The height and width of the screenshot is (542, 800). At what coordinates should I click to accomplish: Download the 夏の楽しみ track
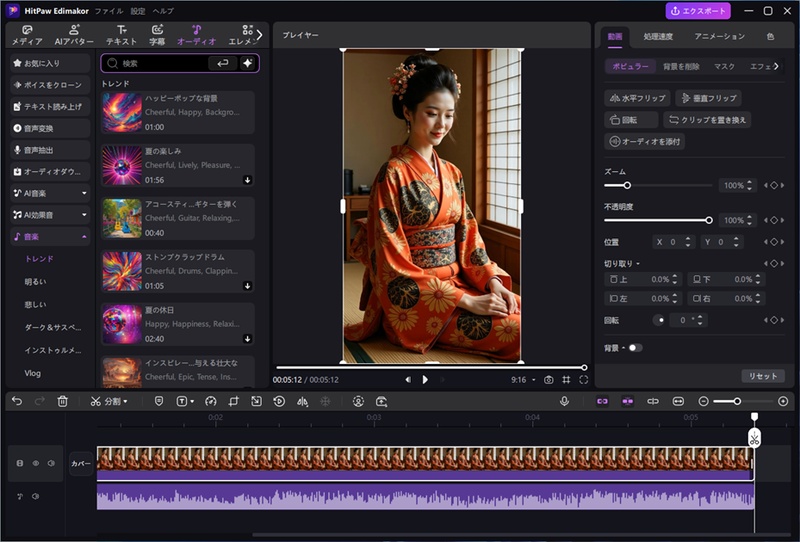[x=247, y=180]
